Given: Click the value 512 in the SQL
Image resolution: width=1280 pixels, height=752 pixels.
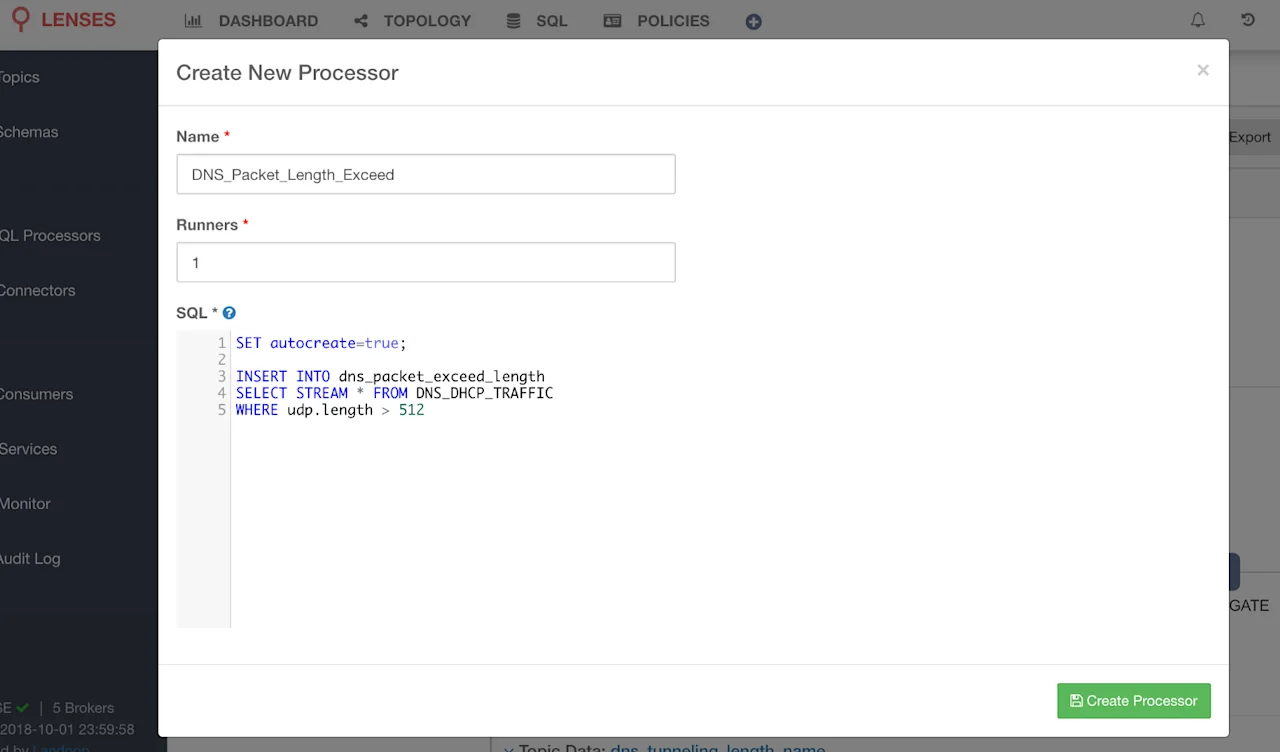Looking at the screenshot, I should (411, 410).
